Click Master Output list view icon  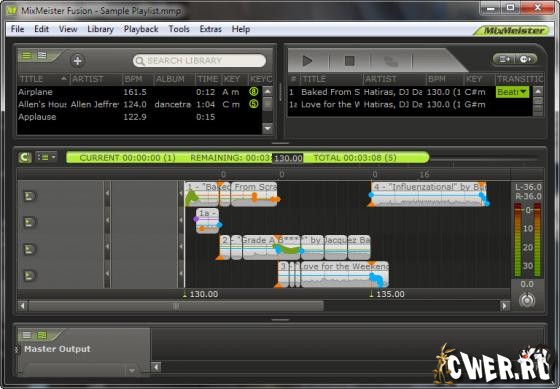tap(27, 335)
